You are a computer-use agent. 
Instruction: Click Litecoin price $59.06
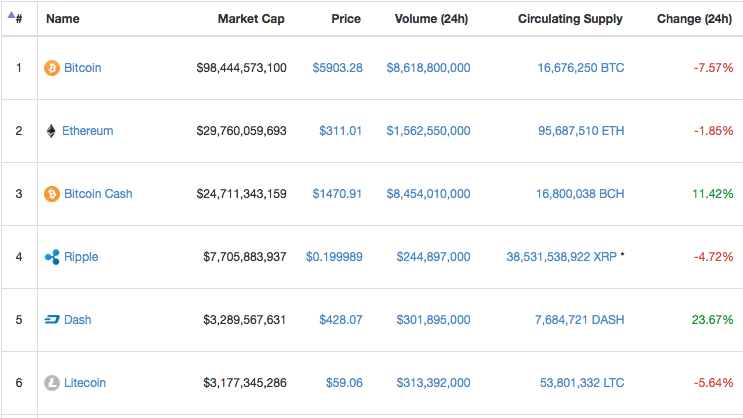(x=344, y=383)
